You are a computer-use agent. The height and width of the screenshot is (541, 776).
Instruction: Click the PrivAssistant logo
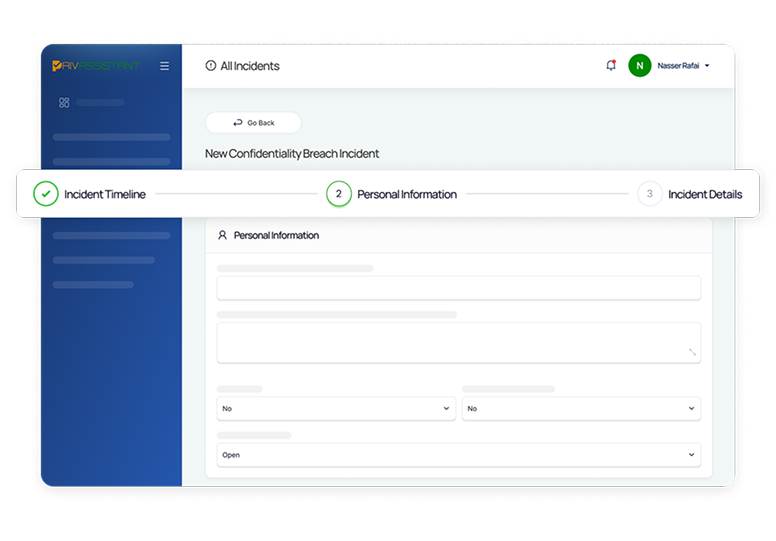point(96,66)
